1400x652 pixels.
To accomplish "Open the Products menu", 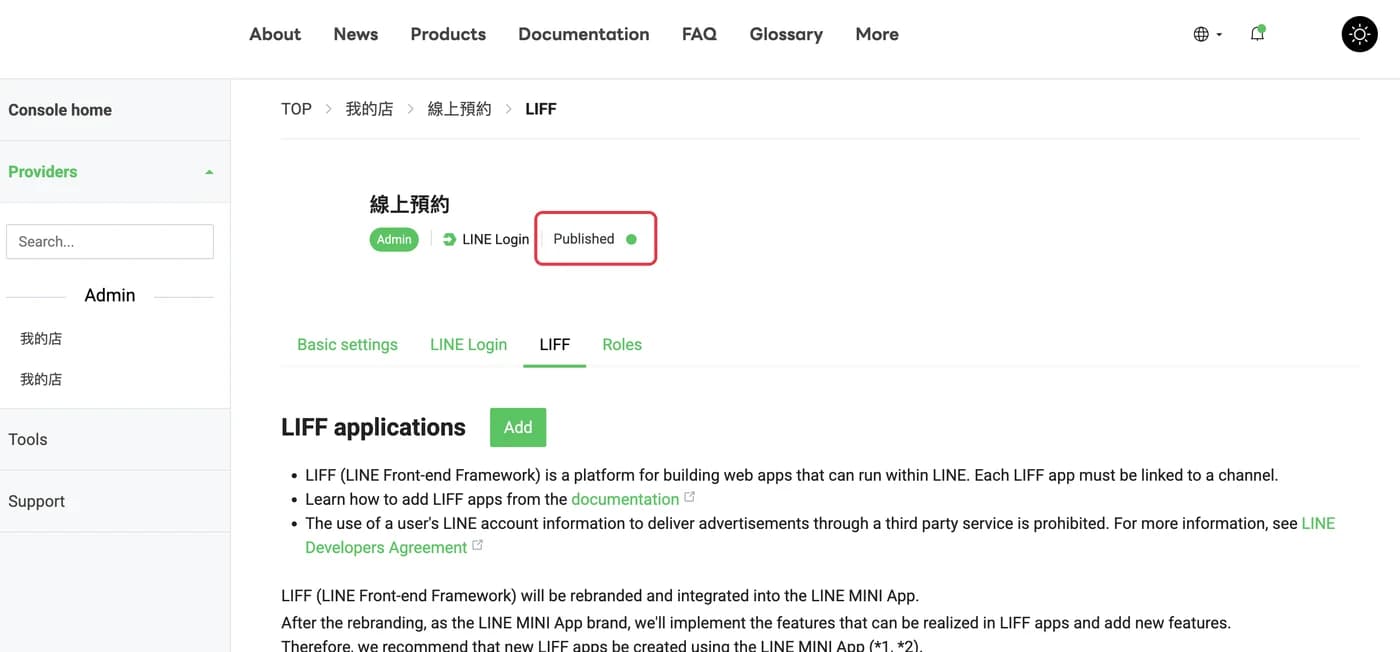I will [x=448, y=34].
